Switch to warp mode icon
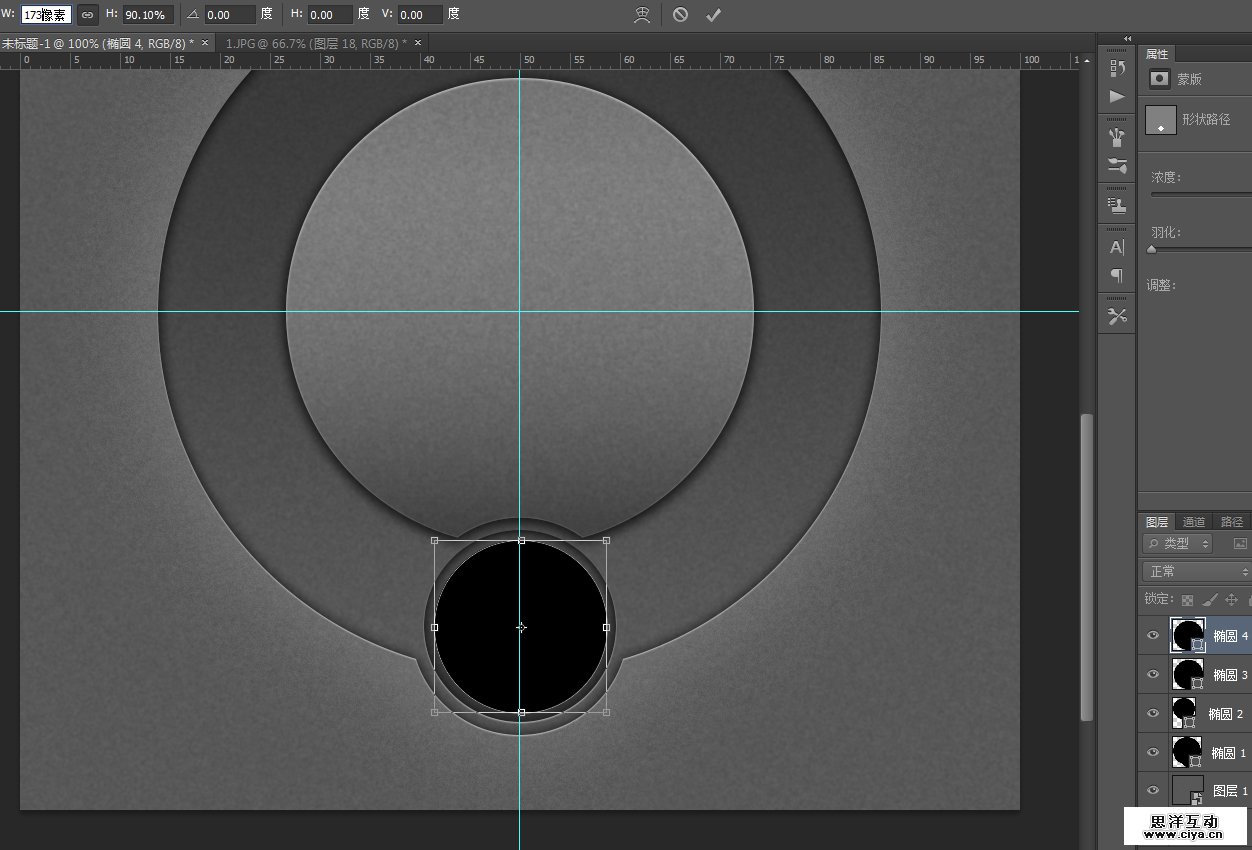 (643, 15)
